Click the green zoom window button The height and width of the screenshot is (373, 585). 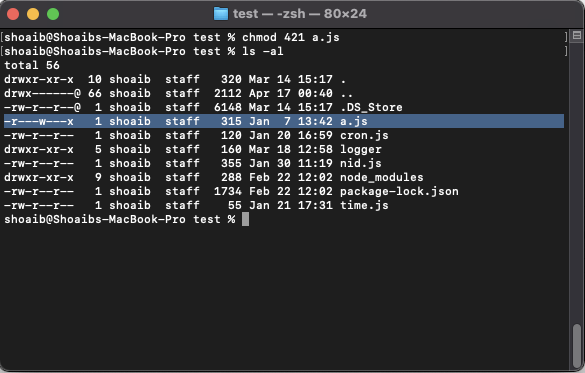(x=53, y=14)
